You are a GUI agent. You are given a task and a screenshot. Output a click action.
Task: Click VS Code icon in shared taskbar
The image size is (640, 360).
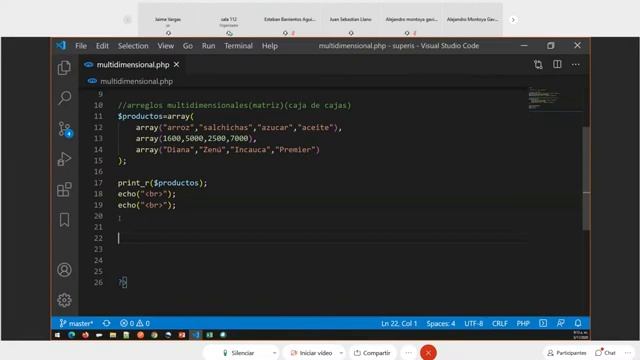[x=196, y=335]
